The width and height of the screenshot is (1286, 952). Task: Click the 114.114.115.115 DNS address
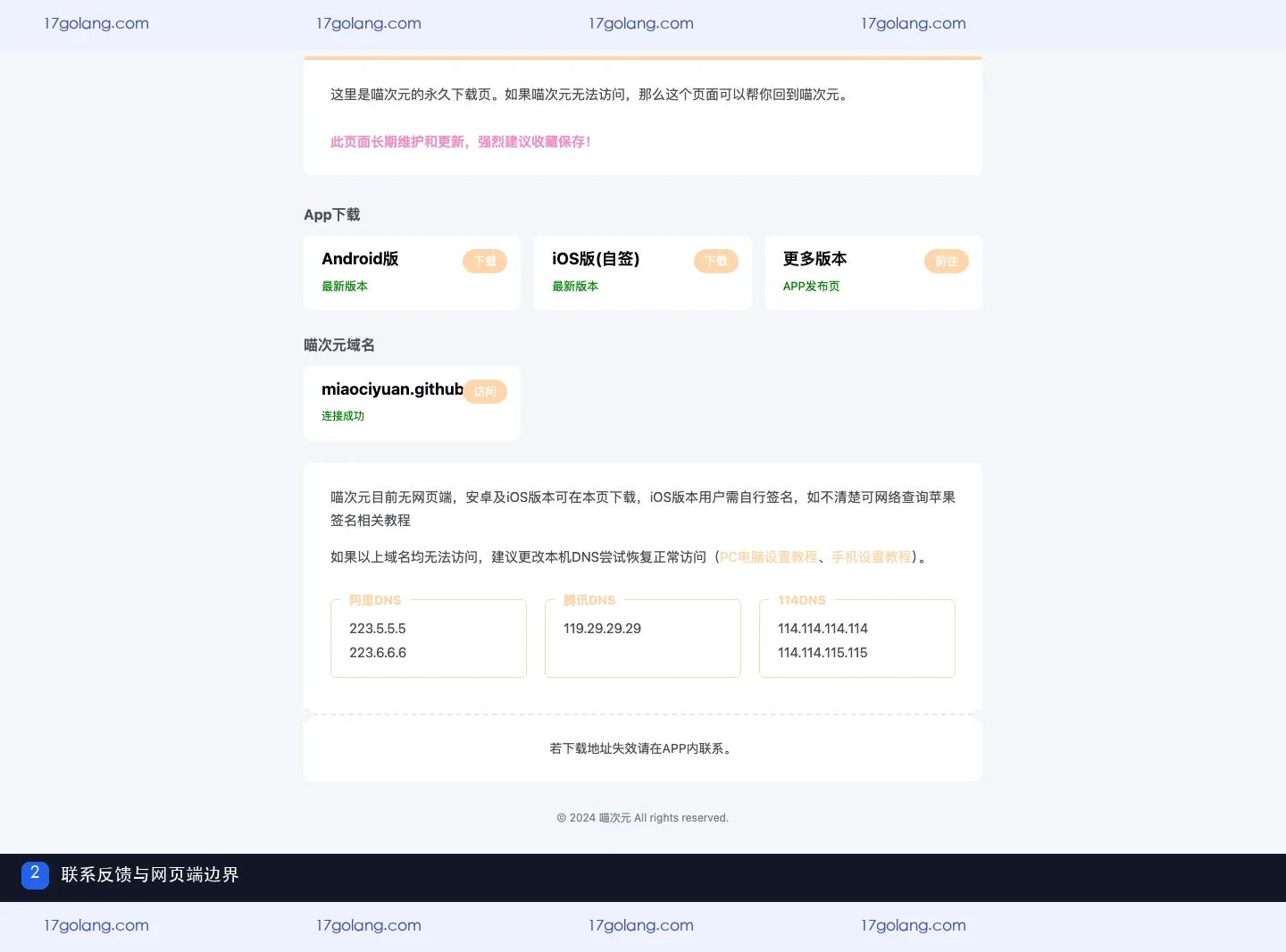pos(823,653)
